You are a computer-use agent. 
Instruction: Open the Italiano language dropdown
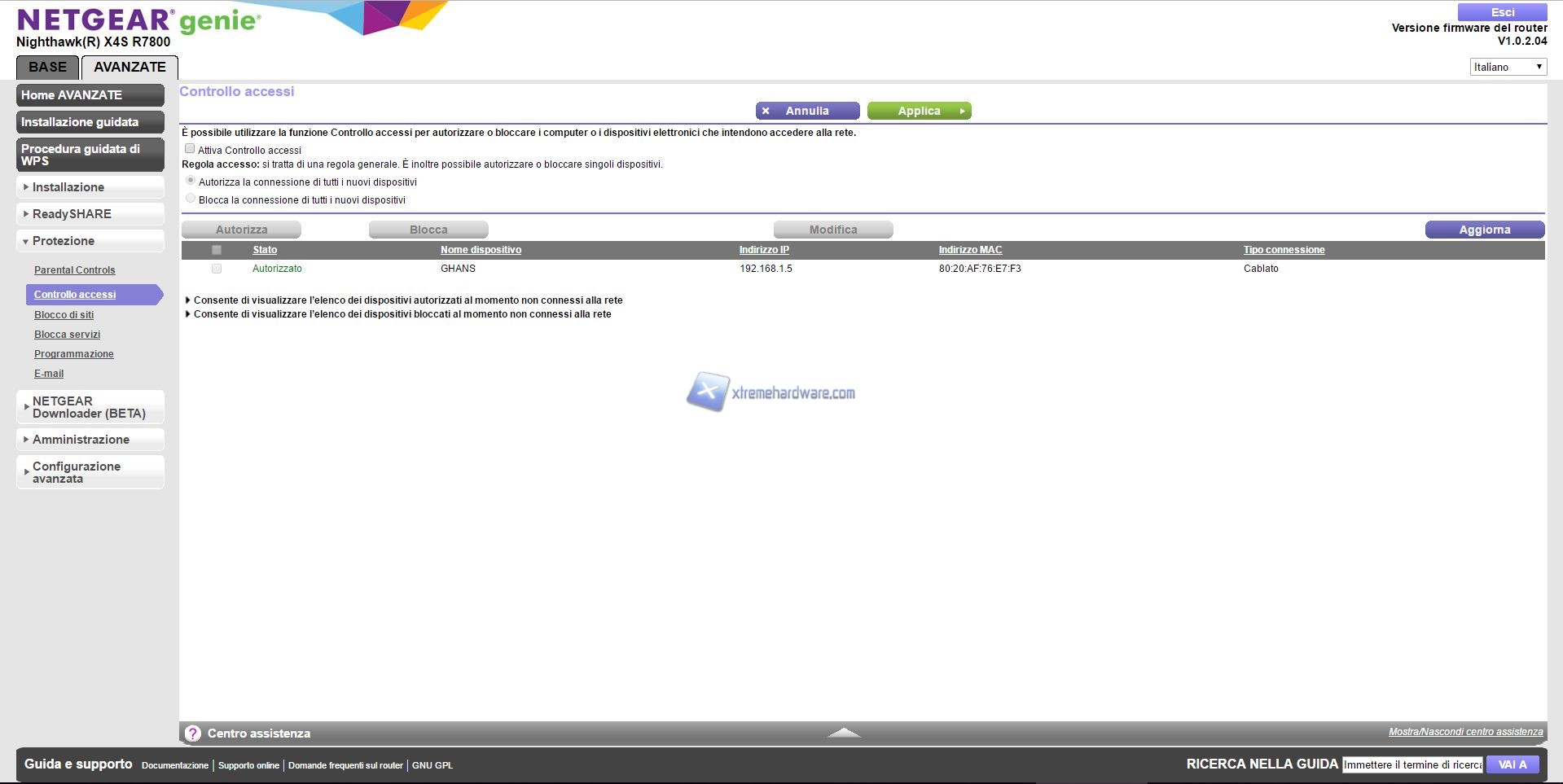[1508, 67]
